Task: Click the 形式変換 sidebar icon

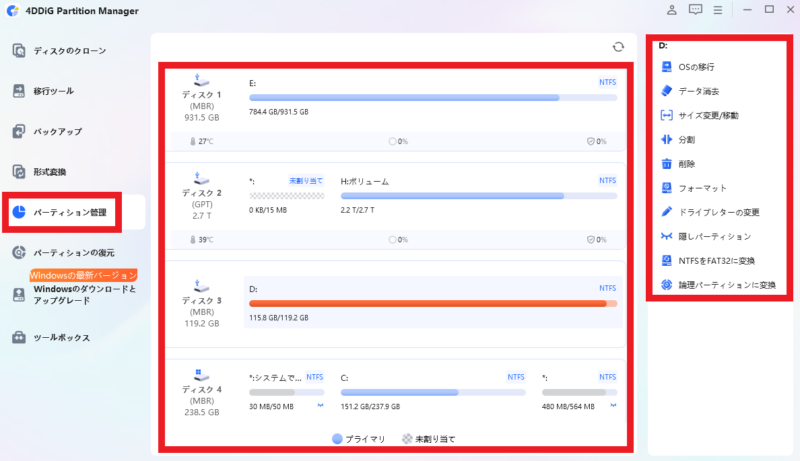Action: (x=19, y=172)
